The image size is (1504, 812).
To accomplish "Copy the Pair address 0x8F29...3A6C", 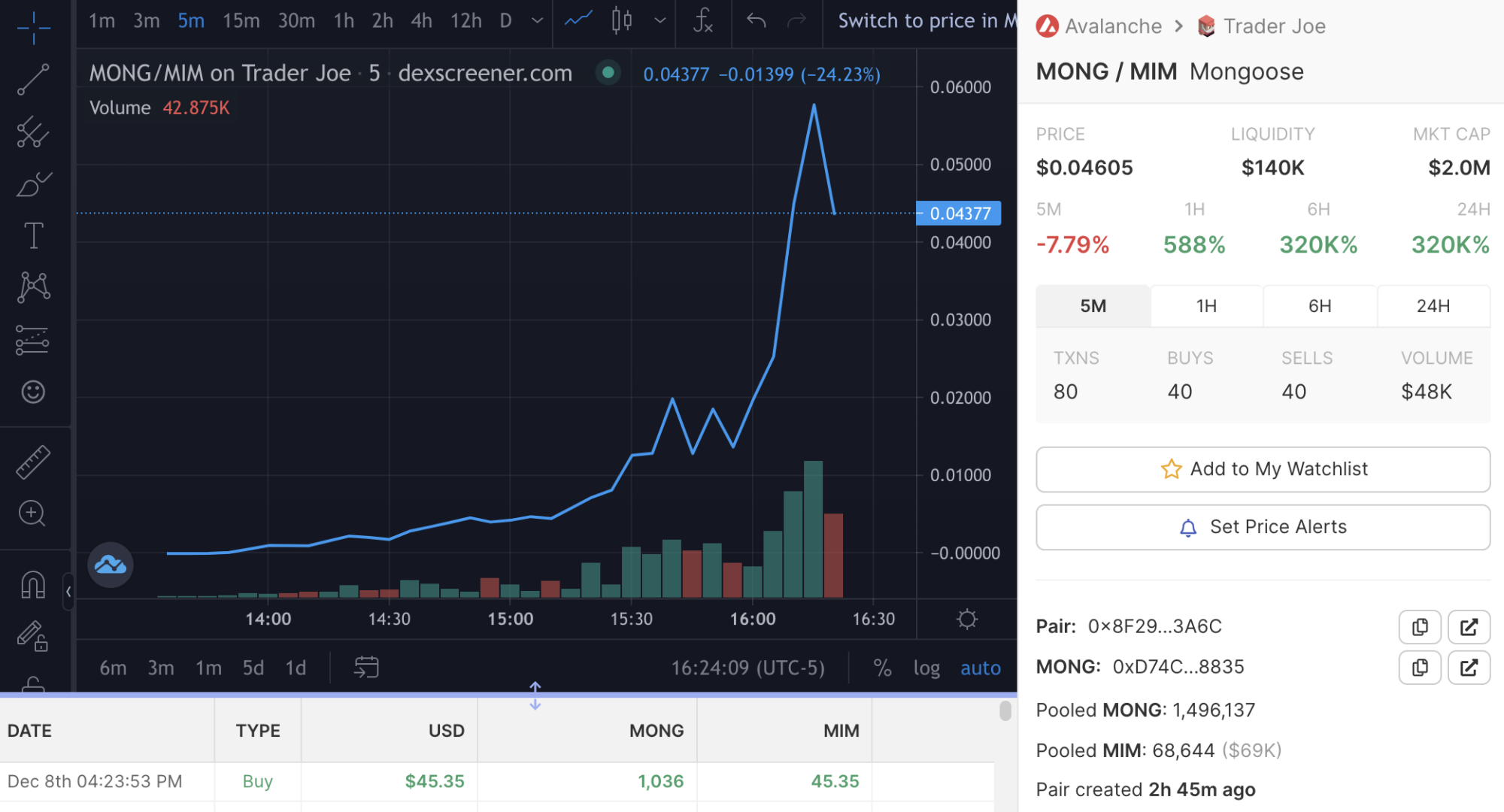I will (1420, 627).
